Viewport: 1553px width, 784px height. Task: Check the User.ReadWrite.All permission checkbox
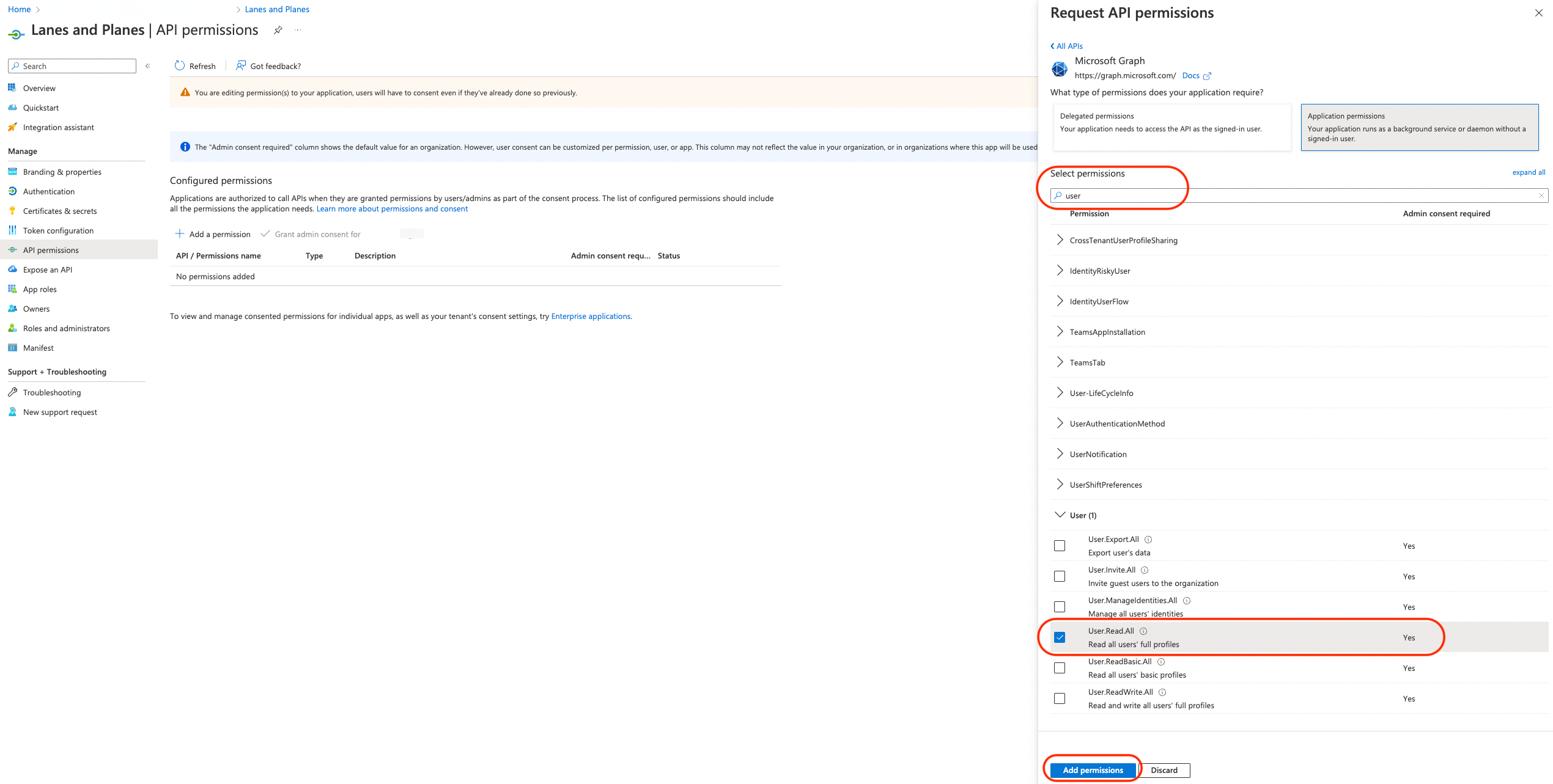click(x=1060, y=698)
